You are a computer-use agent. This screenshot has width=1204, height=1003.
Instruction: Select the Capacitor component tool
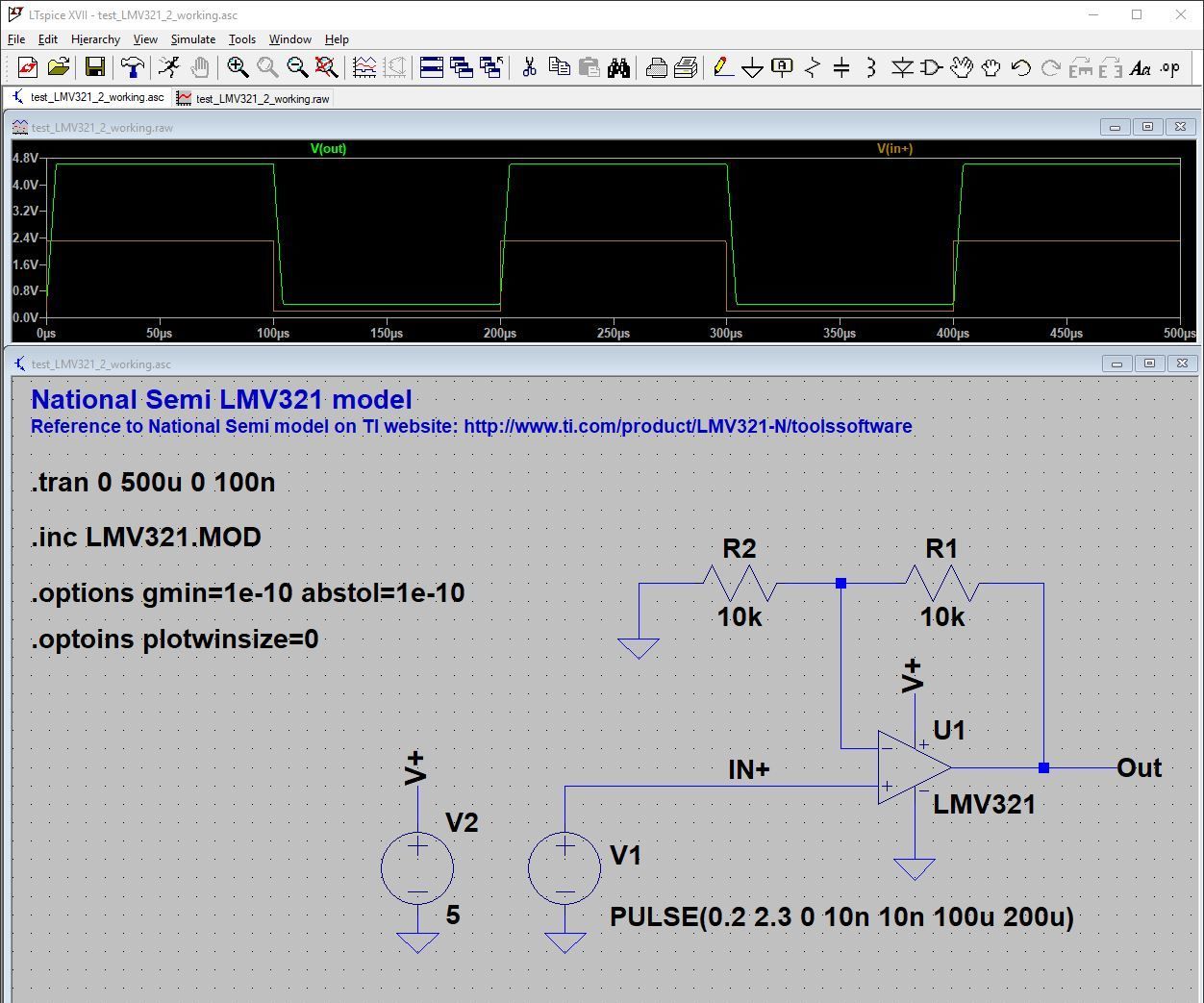(840, 67)
